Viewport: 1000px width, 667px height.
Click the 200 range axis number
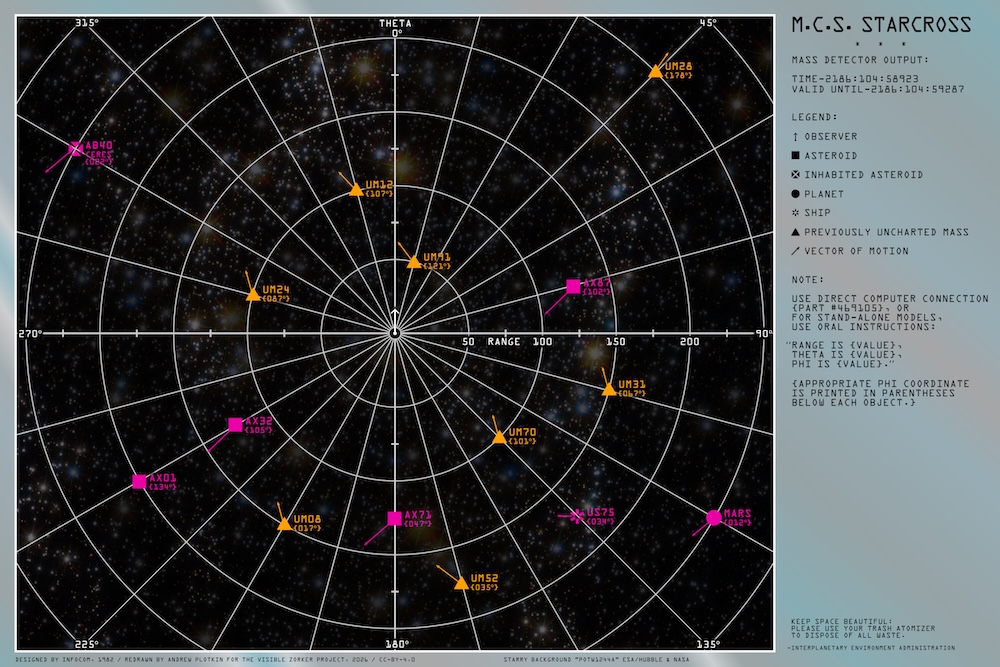point(689,342)
